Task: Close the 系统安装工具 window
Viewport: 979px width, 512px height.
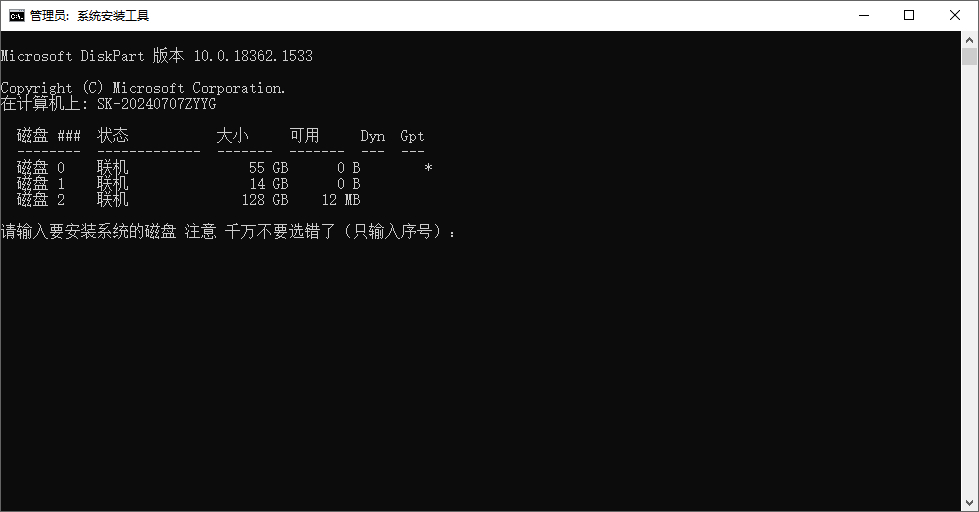Action: 955,16
